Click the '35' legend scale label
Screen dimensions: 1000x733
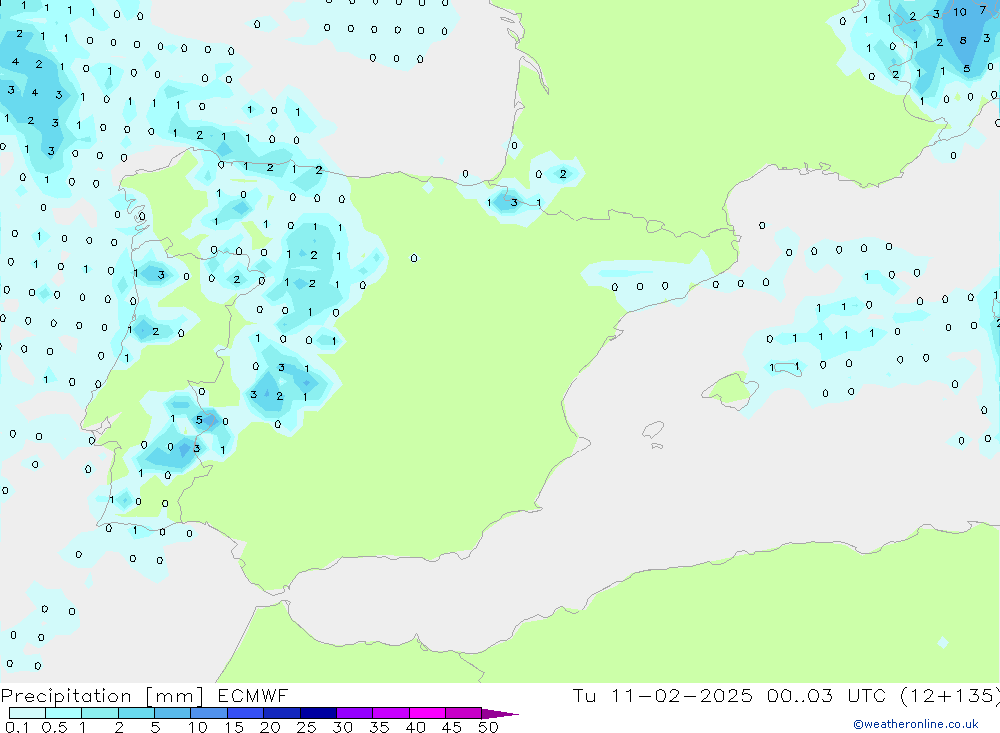pos(379,727)
